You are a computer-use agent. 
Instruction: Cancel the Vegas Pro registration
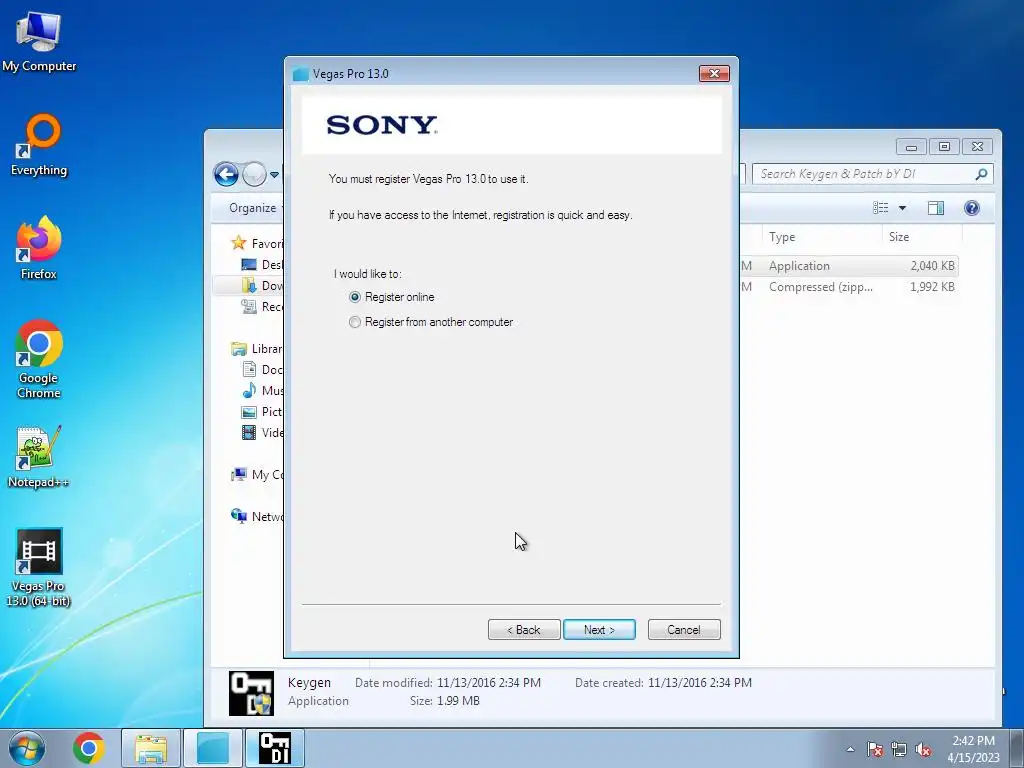684,630
